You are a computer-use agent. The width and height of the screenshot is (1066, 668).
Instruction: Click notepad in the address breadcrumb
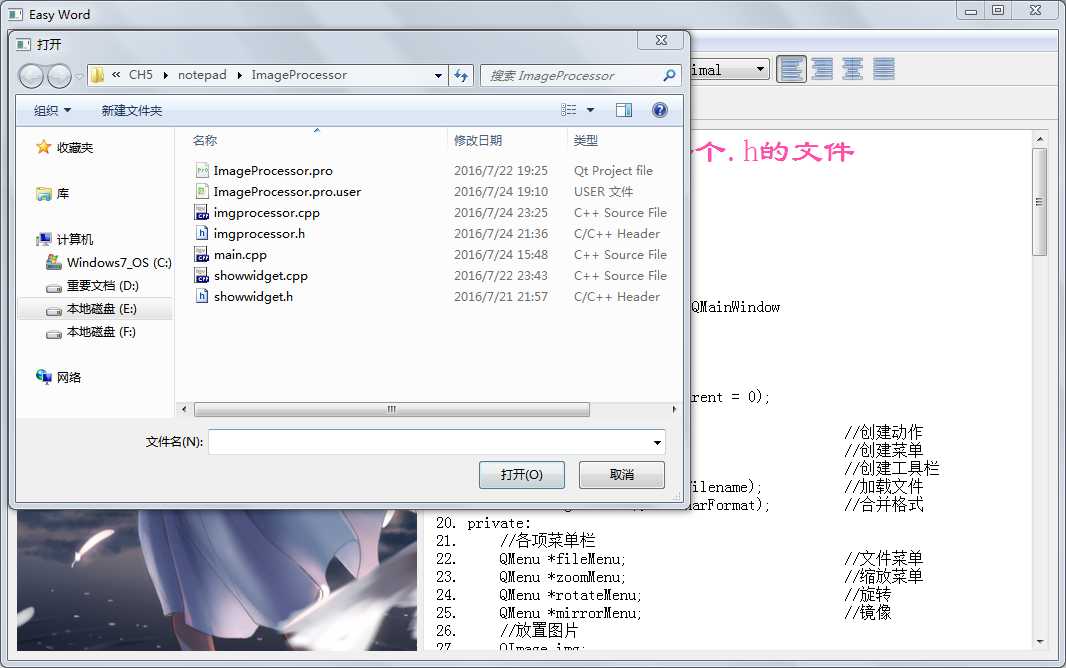tap(202, 75)
